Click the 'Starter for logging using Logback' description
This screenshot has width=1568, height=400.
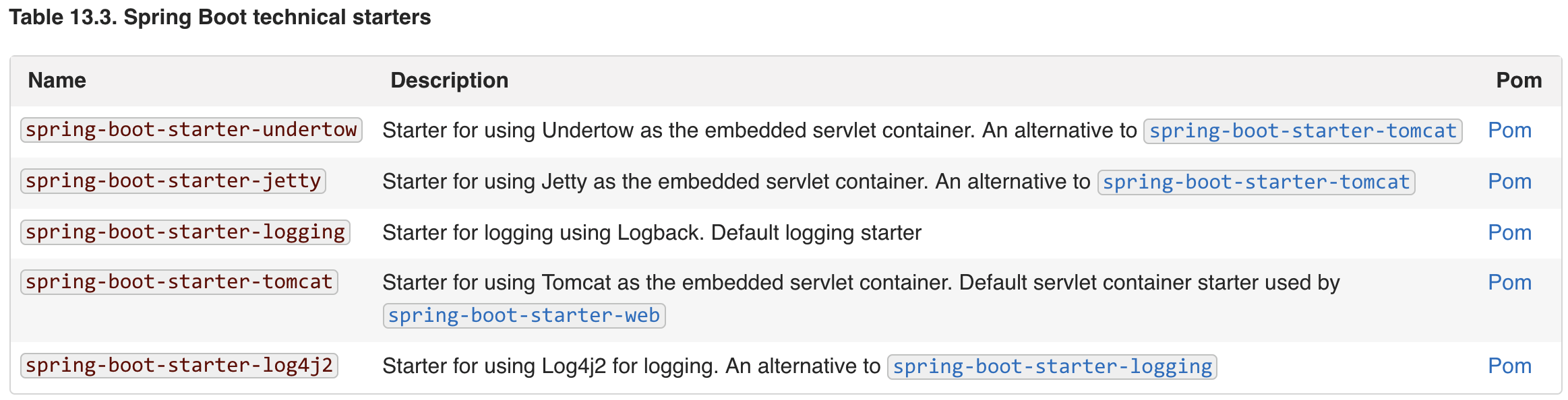[x=651, y=232]
